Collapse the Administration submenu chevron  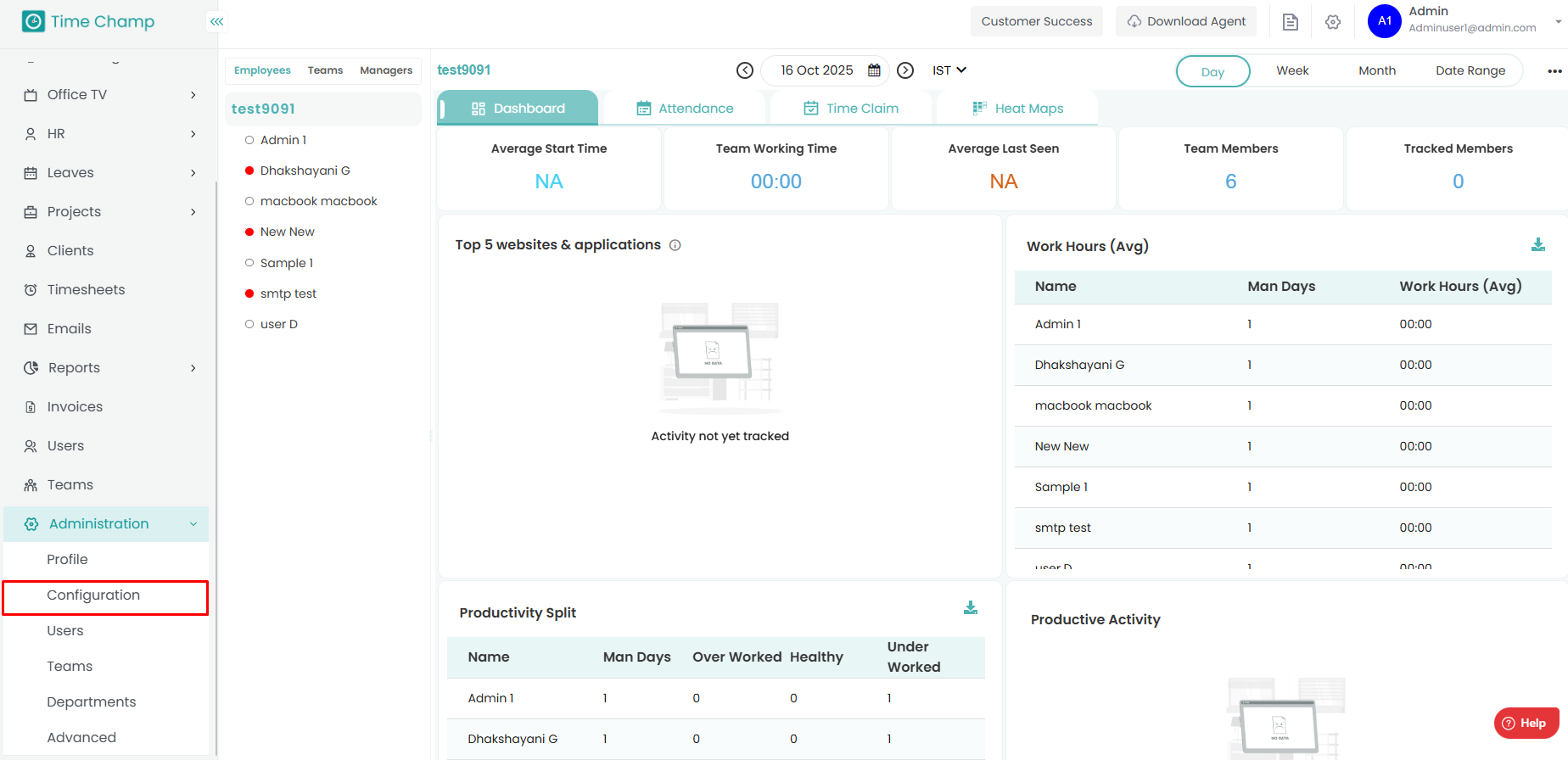coord(193,524)
